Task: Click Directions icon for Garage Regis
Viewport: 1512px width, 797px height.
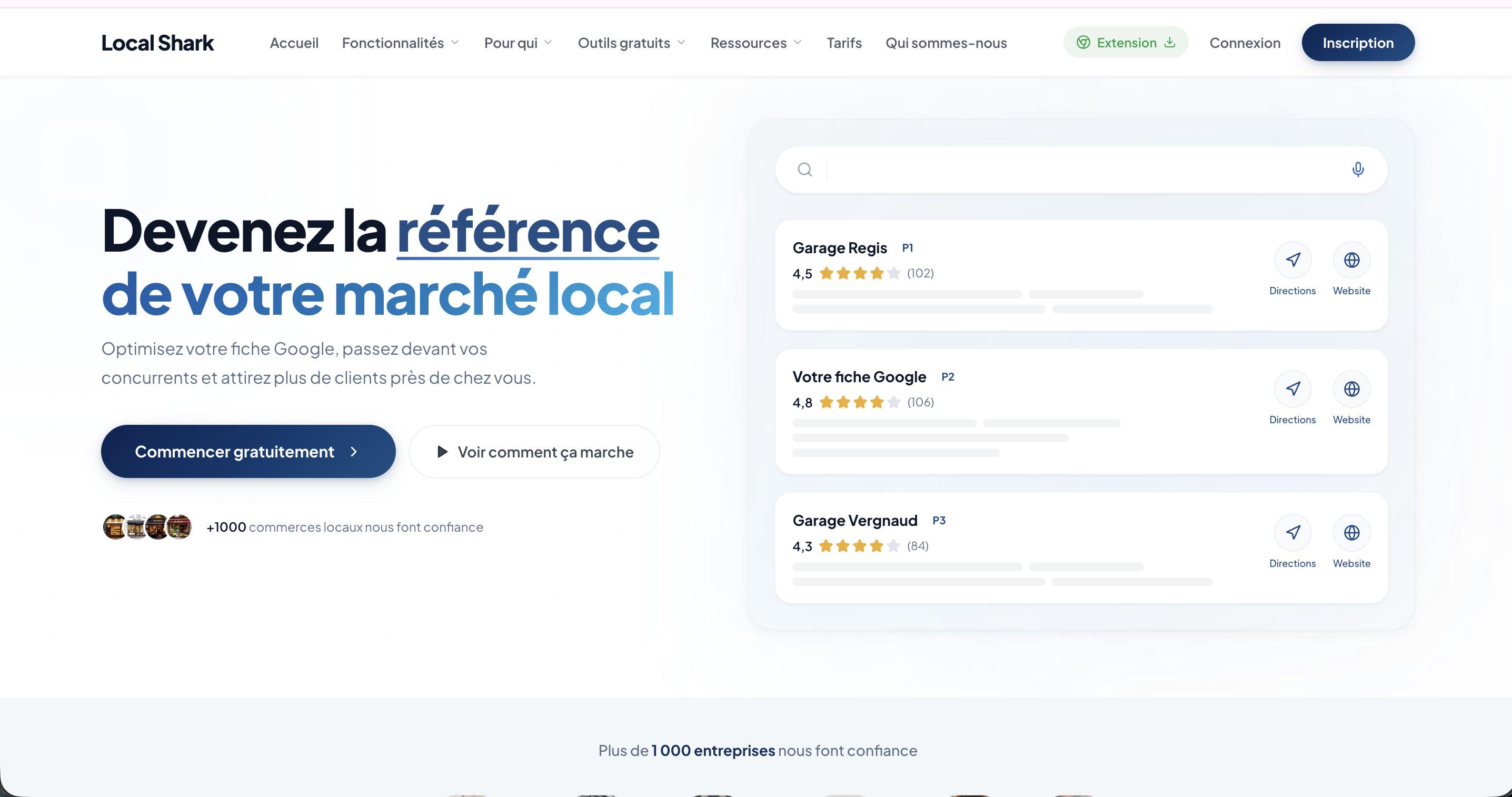Action: [1292, 260]
